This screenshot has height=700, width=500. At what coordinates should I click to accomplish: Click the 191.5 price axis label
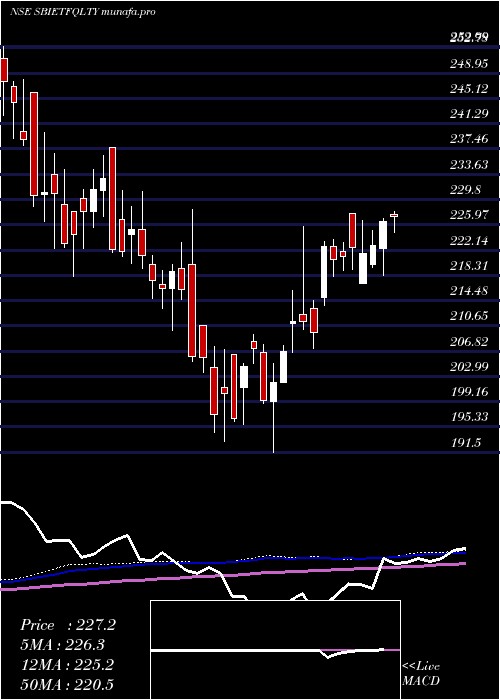(466, 443)
